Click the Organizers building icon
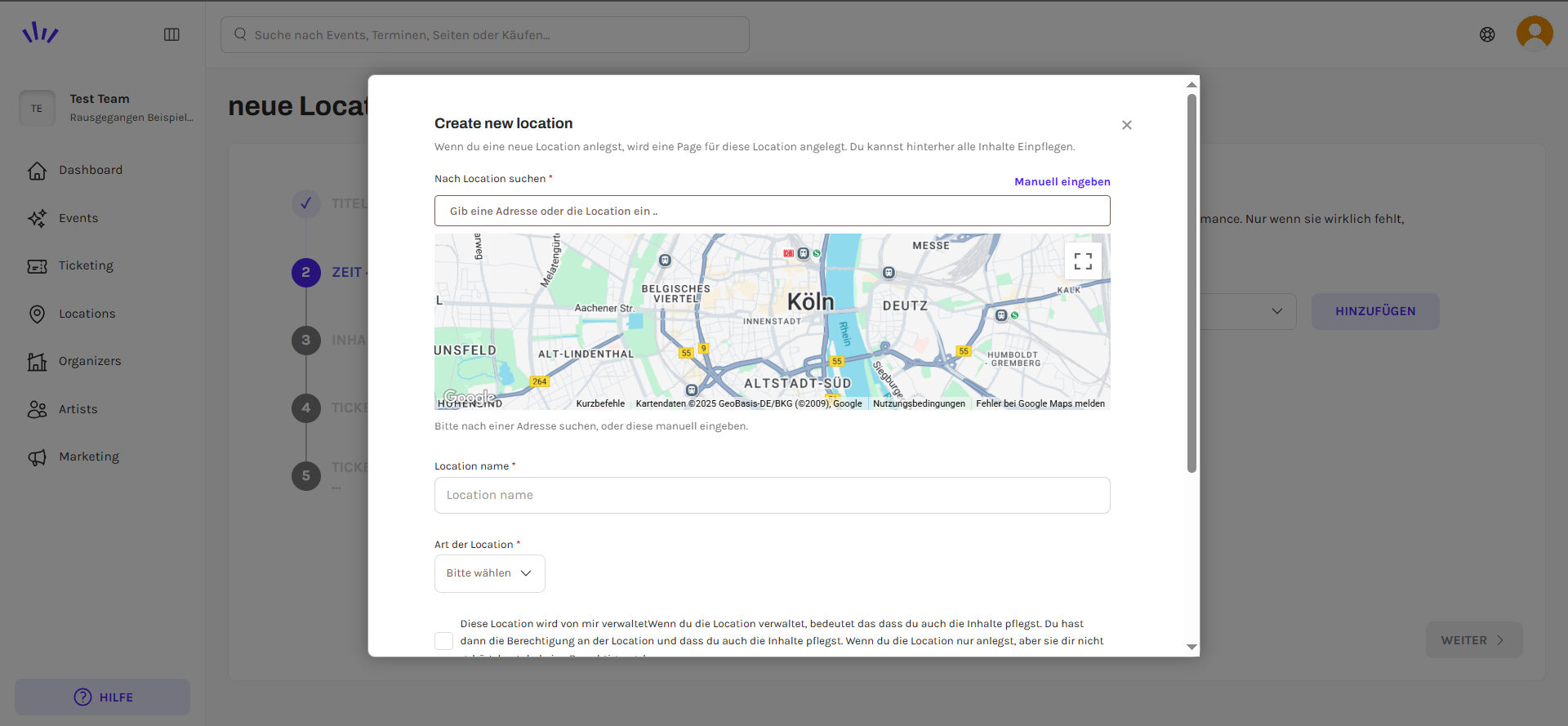The height and width of the screenshot is (726, 1568). point(37,361)
